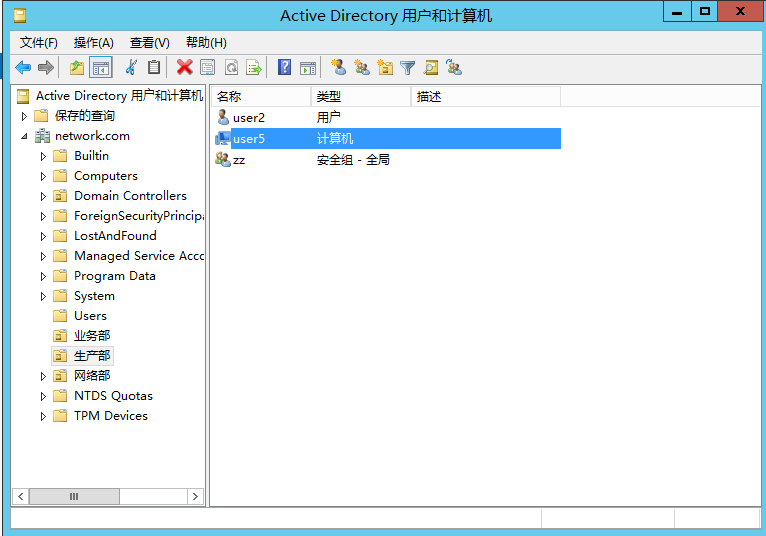This screenshot has height=536, width=766.
Task: Open the 操作(A) menu
Action: (x=93, y=43)
